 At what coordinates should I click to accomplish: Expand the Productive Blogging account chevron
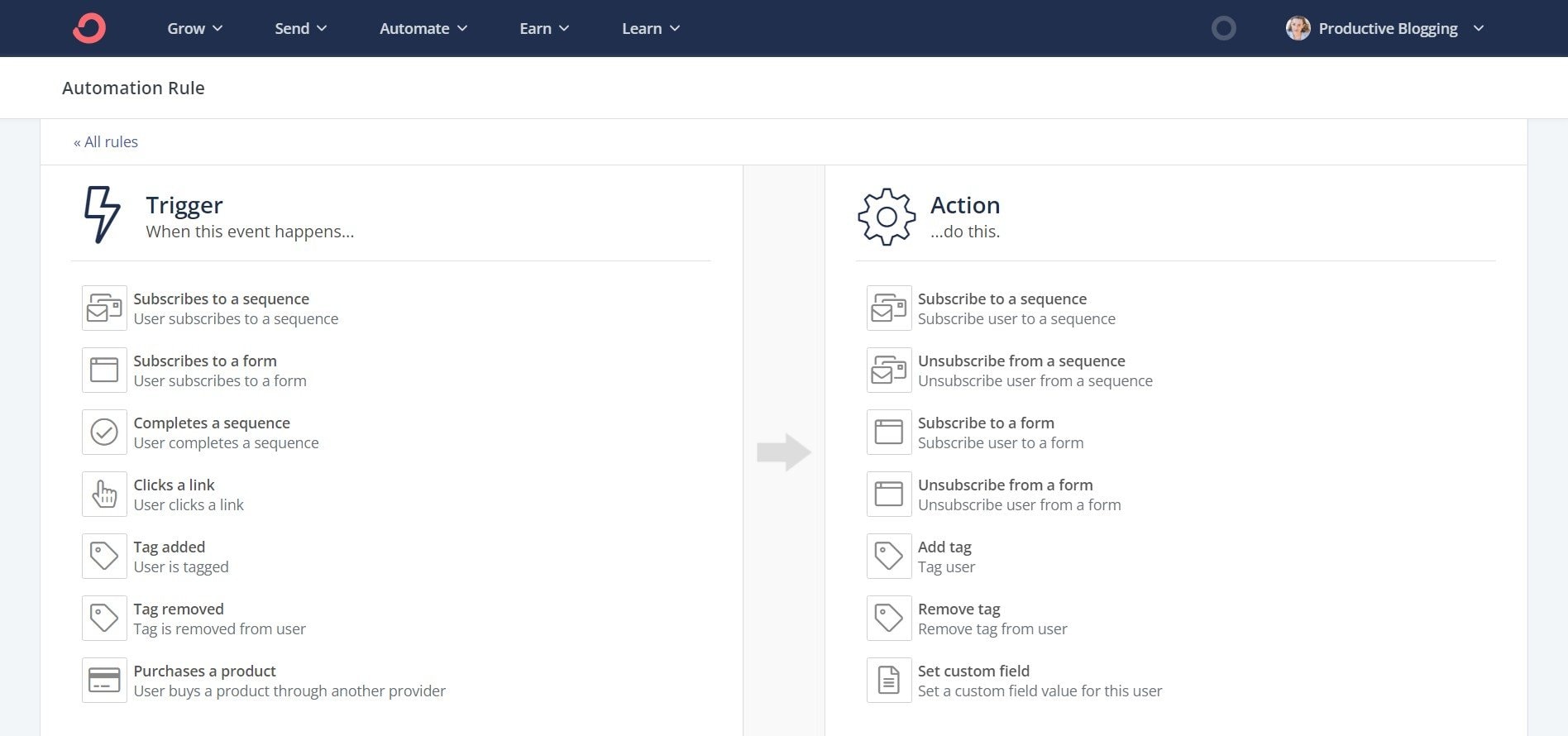[1479, 28]
